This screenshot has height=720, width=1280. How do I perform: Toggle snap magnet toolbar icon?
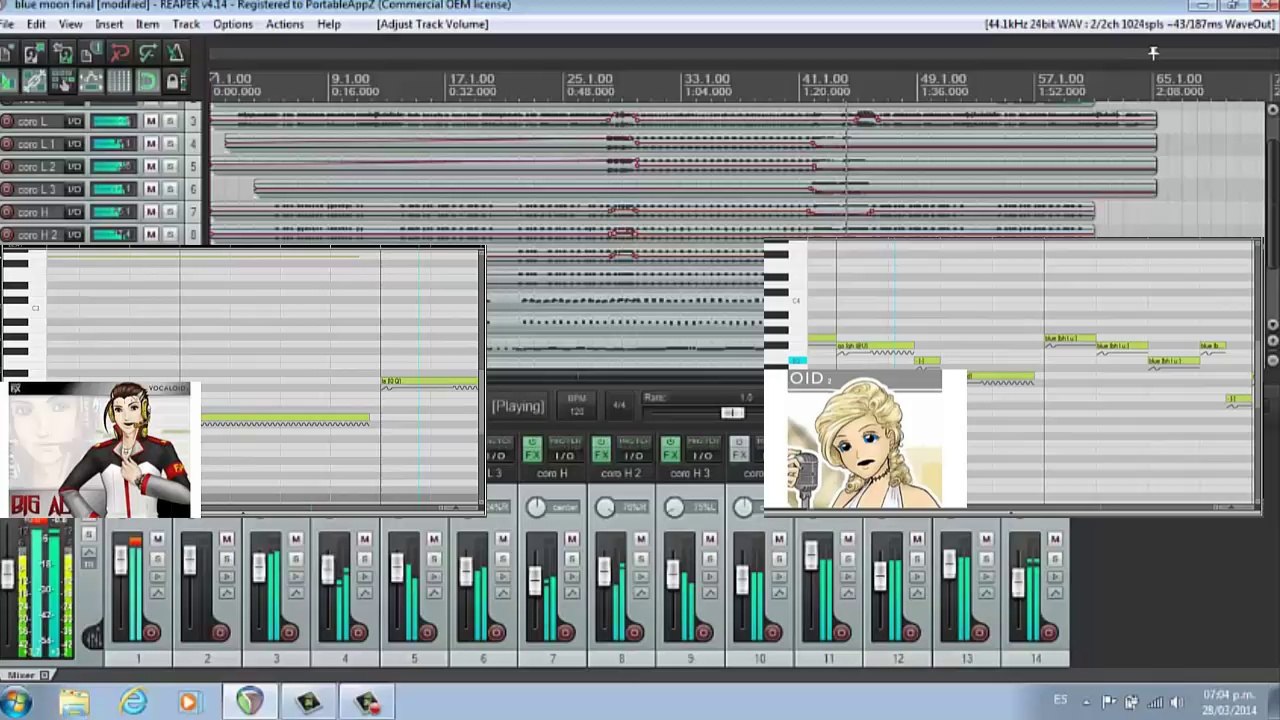[x=147, y=81]
